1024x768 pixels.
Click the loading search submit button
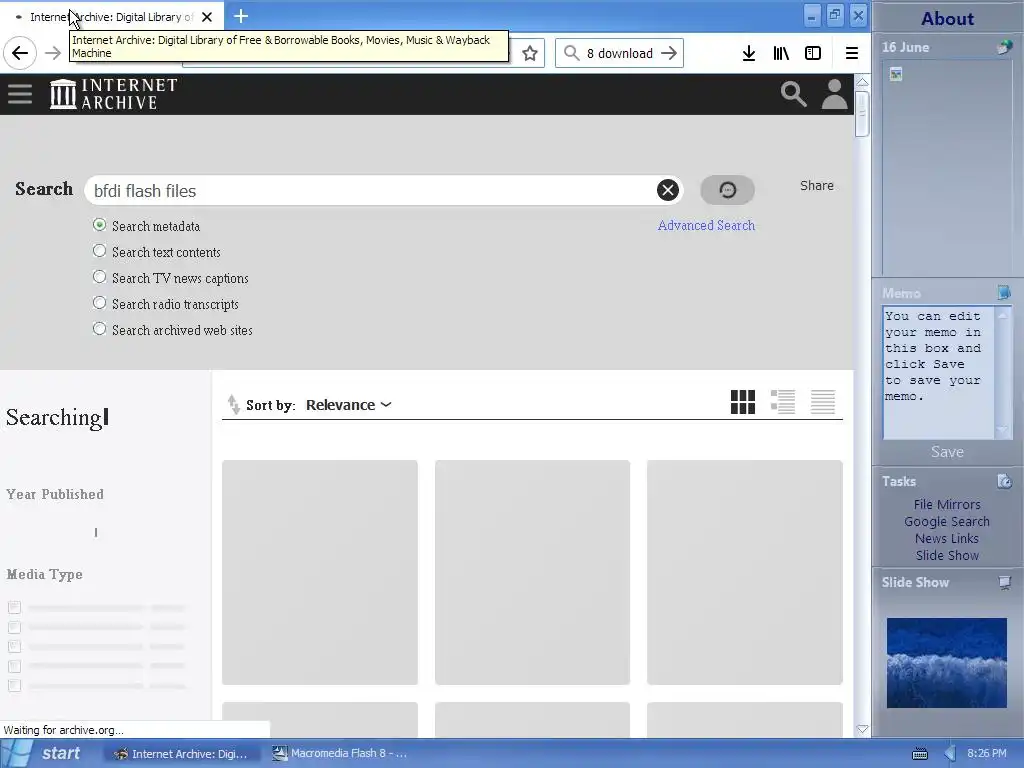coord(728,189)
